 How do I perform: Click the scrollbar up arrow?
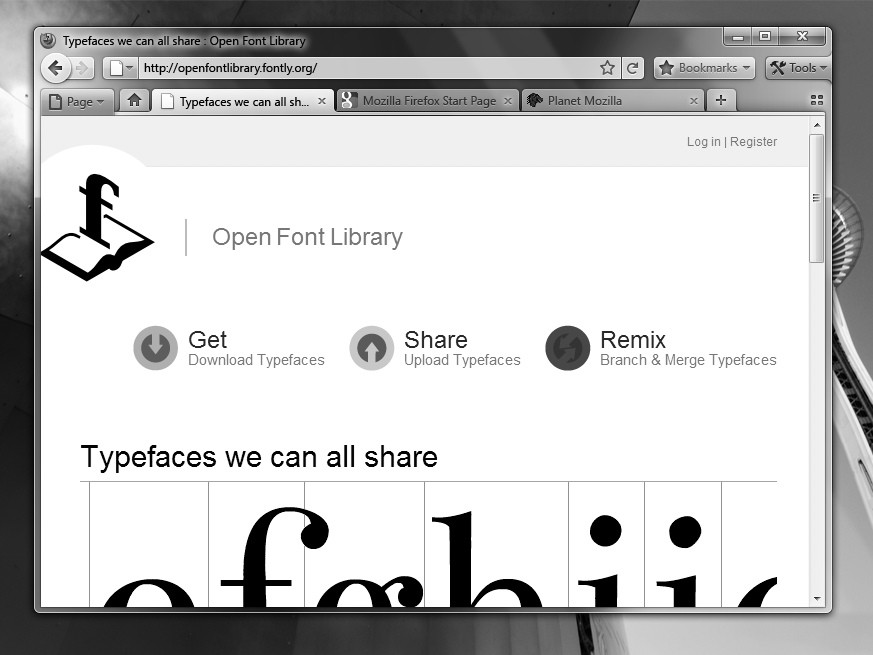(x=817, y=125)
